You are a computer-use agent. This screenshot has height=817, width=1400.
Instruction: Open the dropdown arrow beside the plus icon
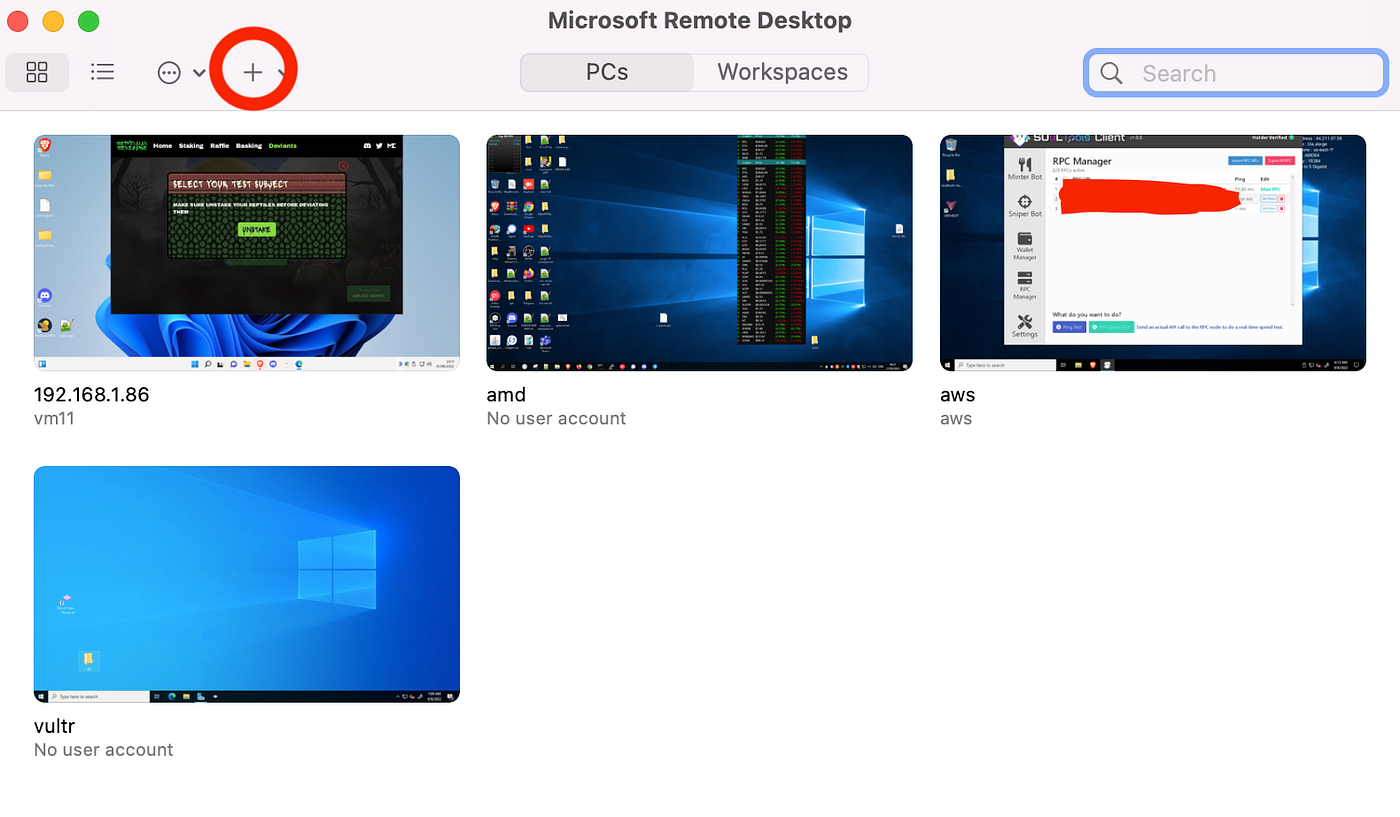point(282,72)
